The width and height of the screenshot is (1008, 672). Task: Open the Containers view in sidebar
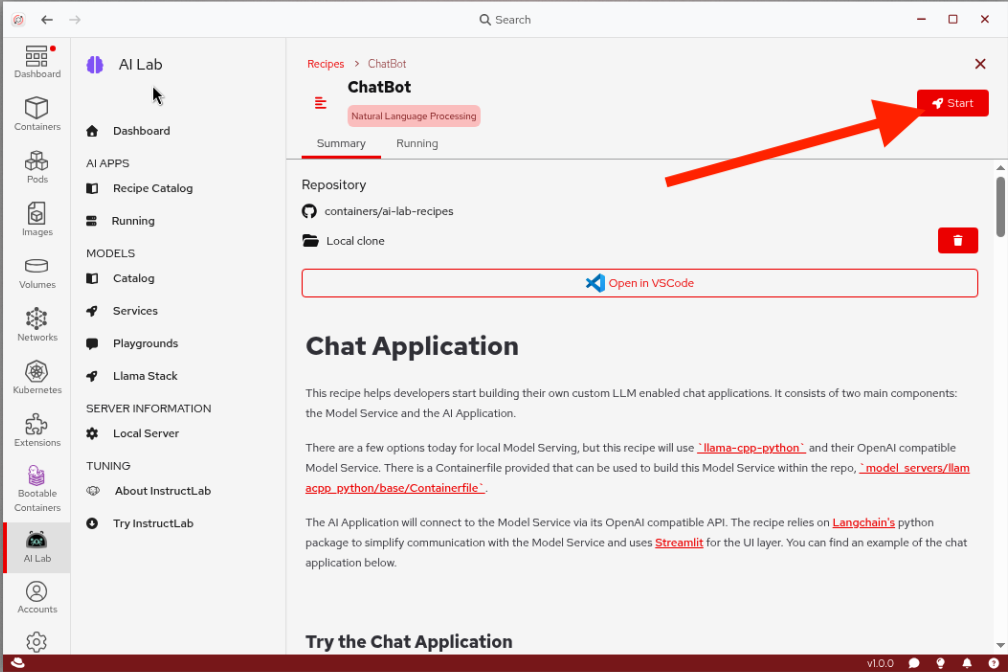[36, 114]
